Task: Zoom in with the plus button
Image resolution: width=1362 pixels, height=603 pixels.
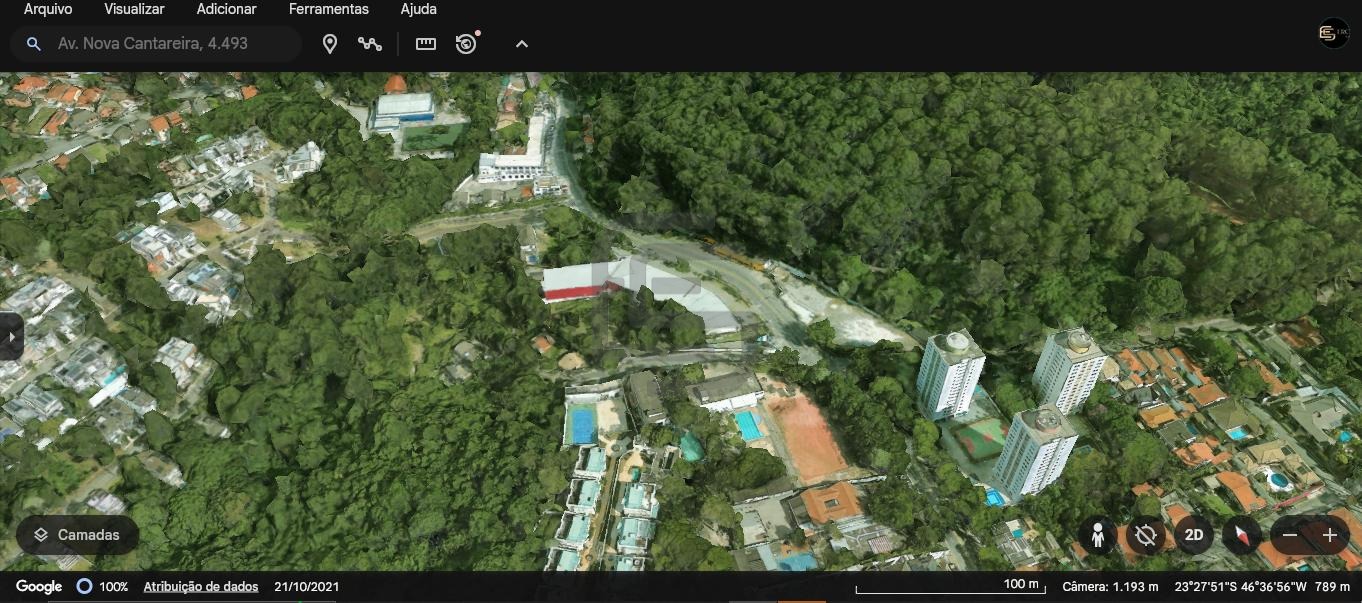Action: 1330,536
